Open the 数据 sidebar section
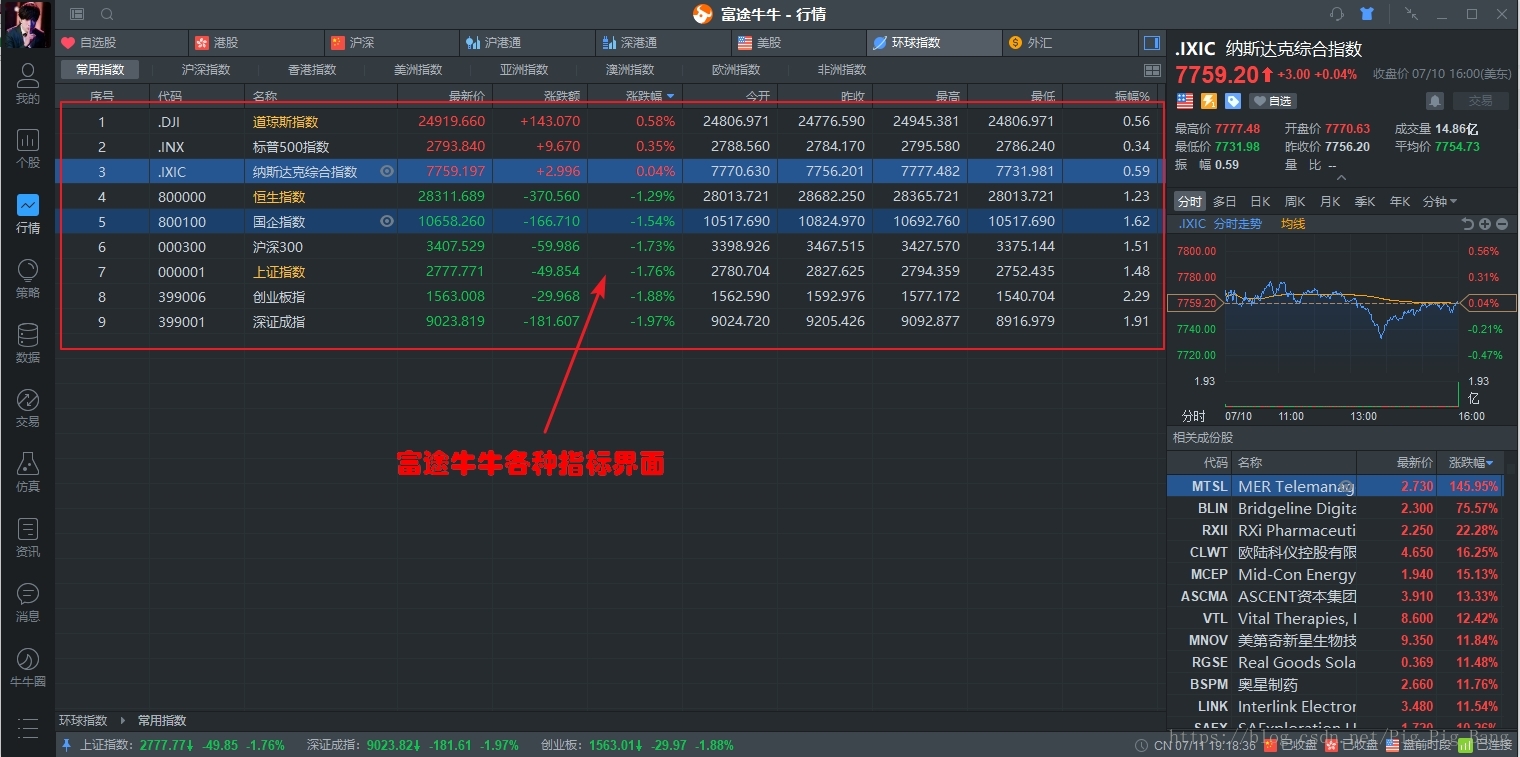The width and height of the screenshot is (1520, 757). point(27,343)
